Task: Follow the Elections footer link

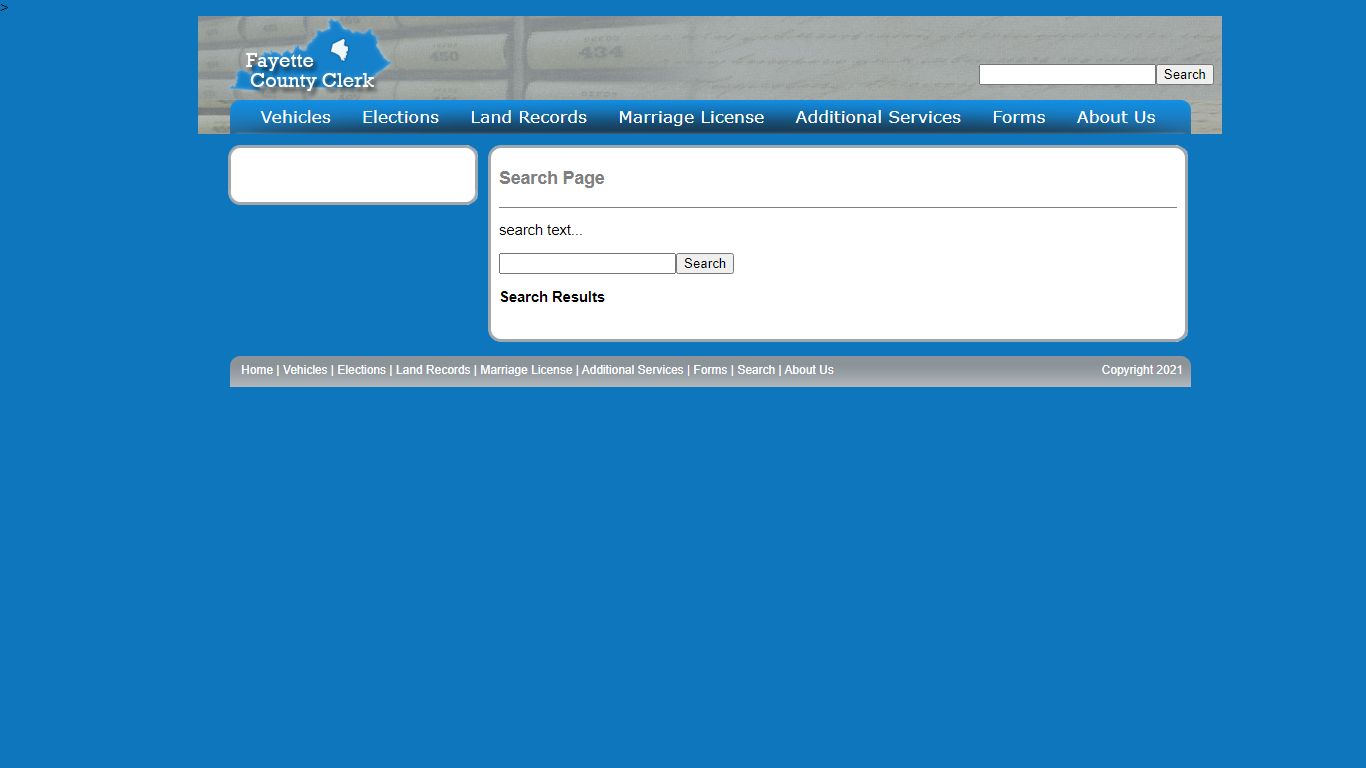Action: coord(361,370)
